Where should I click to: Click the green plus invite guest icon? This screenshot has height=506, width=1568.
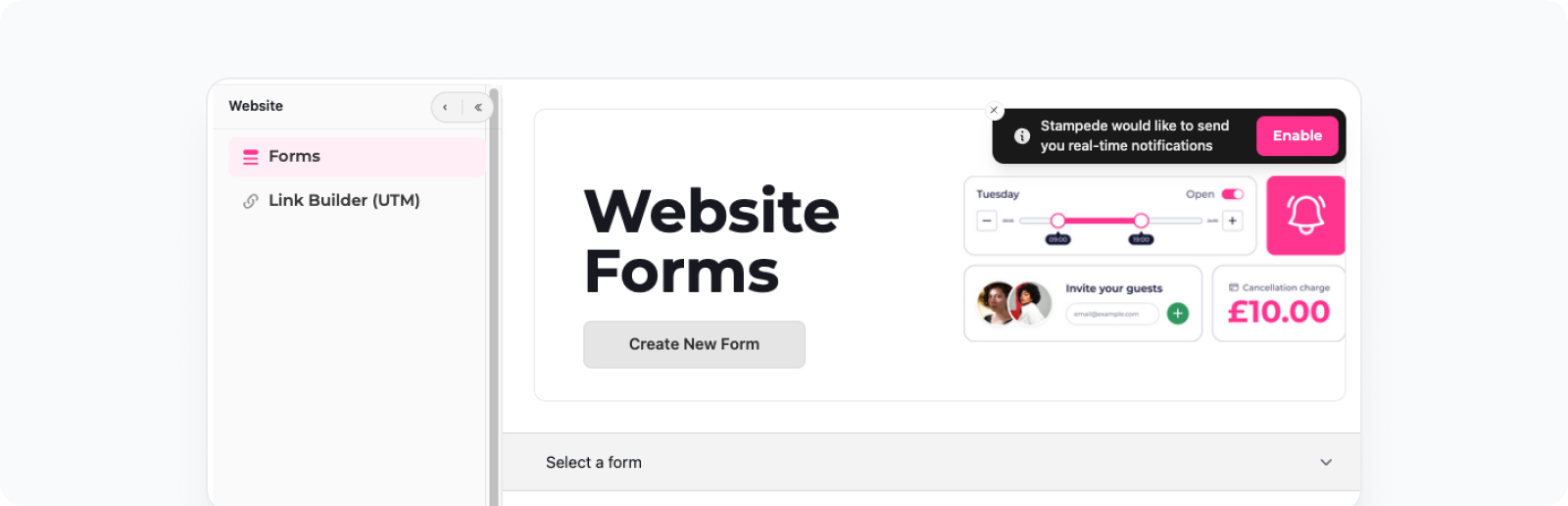pyautogui.click(x=1178, y=314)
